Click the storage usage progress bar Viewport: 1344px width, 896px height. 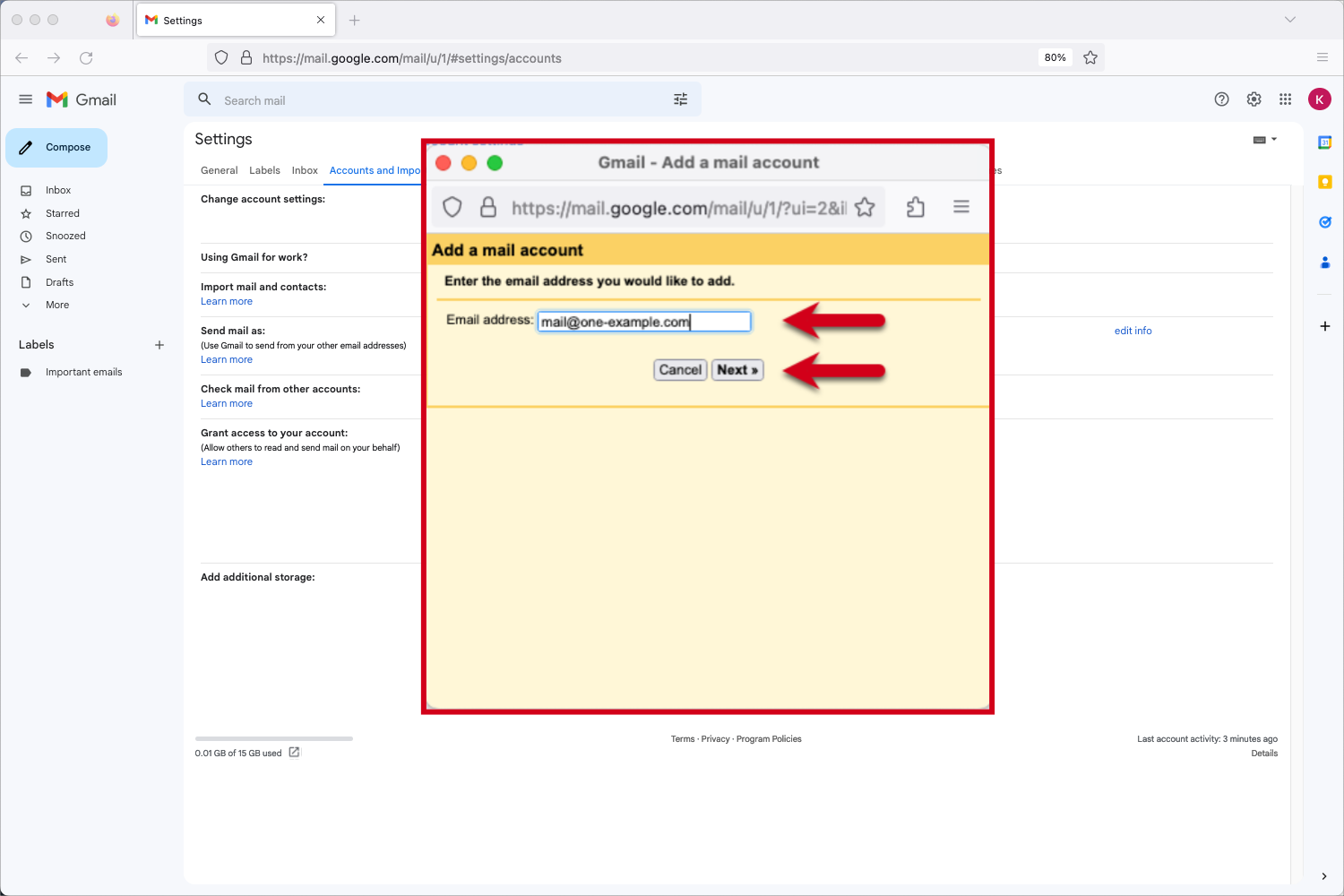[274, 738]
